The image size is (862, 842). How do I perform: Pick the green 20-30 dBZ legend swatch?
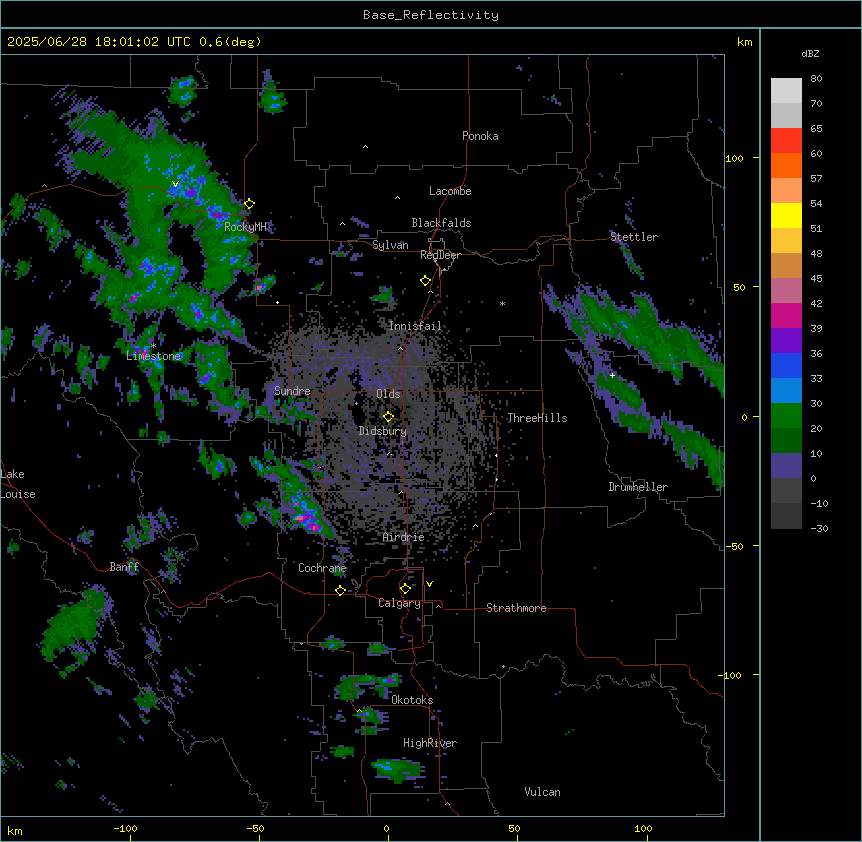786,416
